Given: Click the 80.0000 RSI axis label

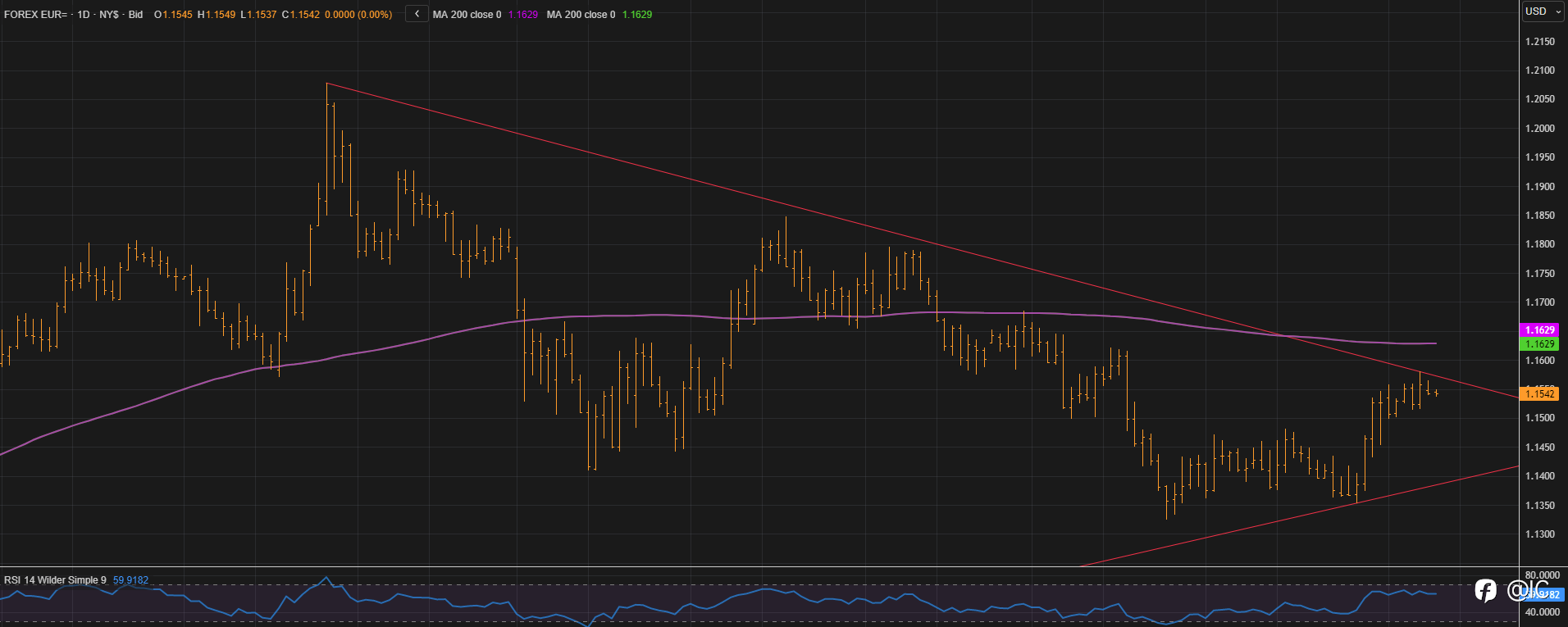Looking at the screenshot, I should (1543, 575).
